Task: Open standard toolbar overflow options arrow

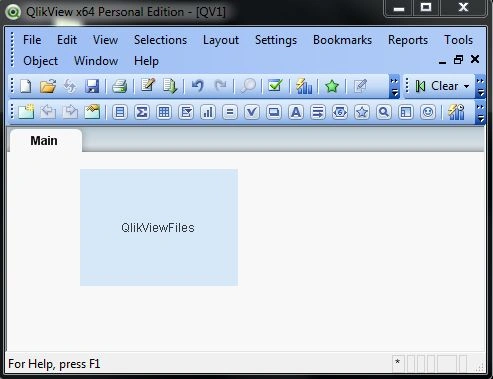Action: click(x=394, y=87)
